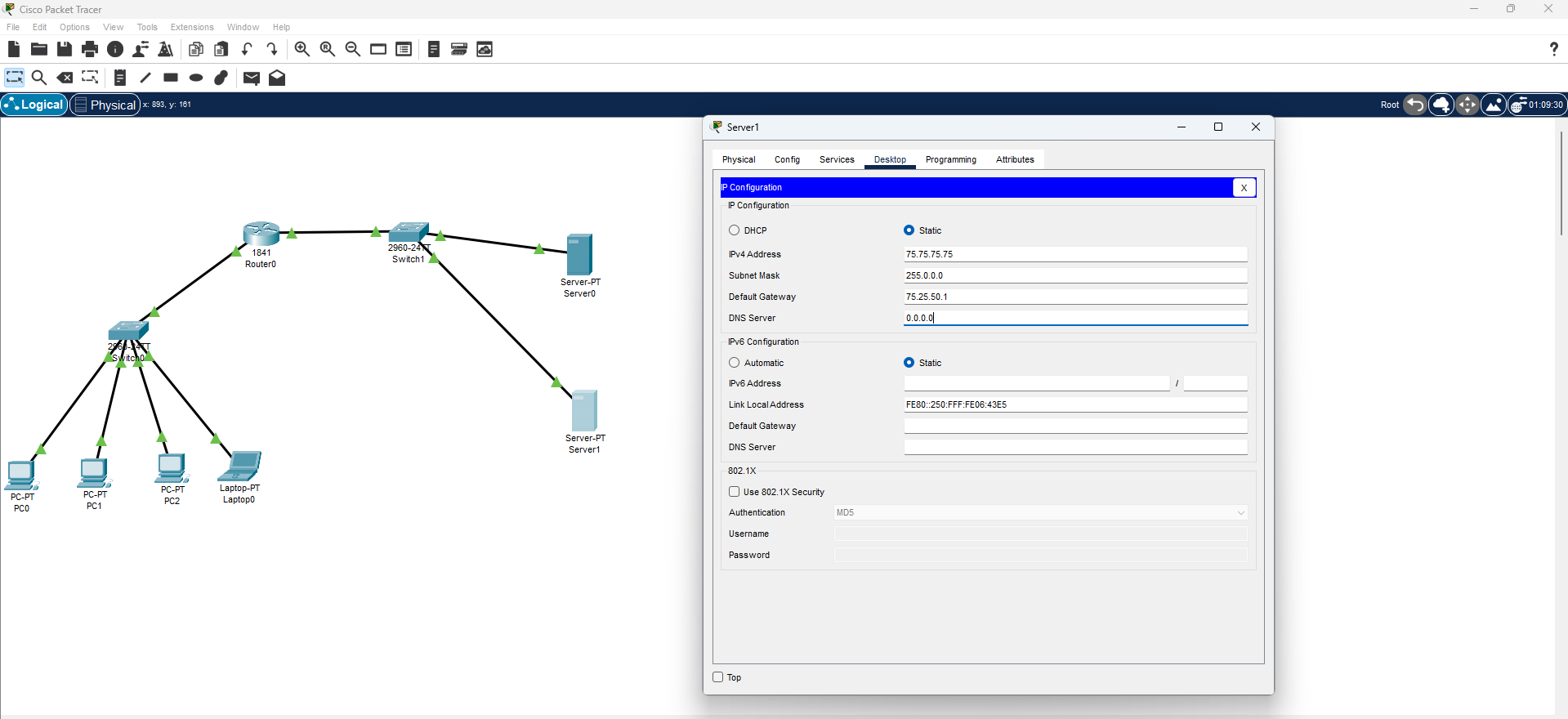Click the IPv4 DNS Server field
The image size is (1568, 719).
1075,318
